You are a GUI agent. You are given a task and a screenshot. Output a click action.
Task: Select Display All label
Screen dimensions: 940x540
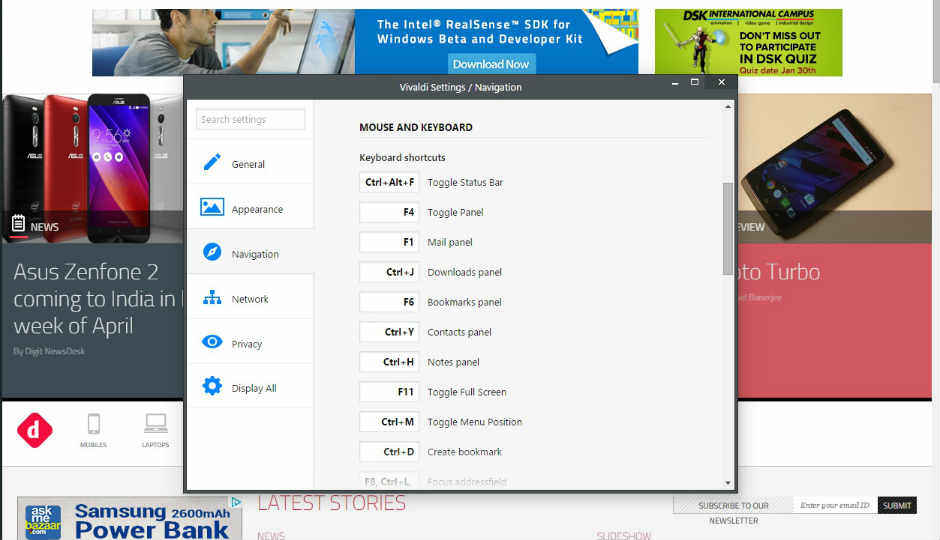254,388
